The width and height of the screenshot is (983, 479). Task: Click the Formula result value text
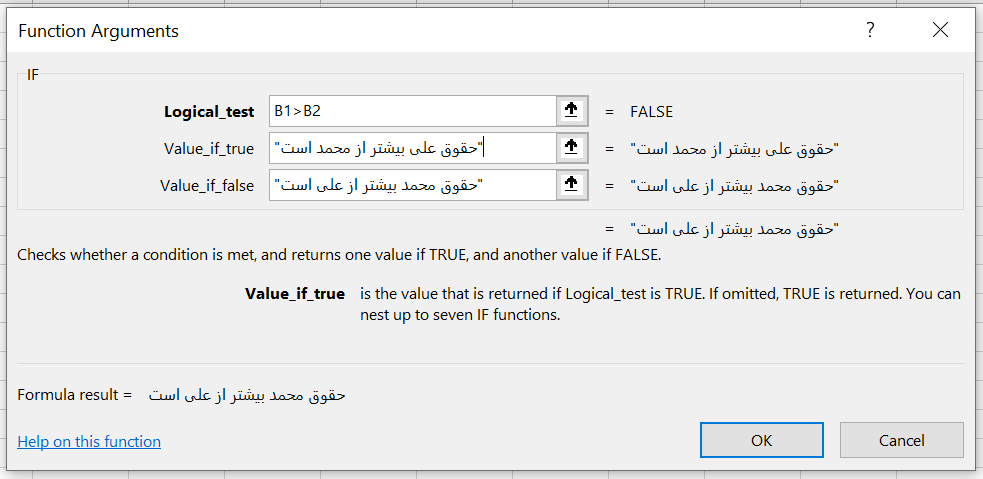click(247, 395)
